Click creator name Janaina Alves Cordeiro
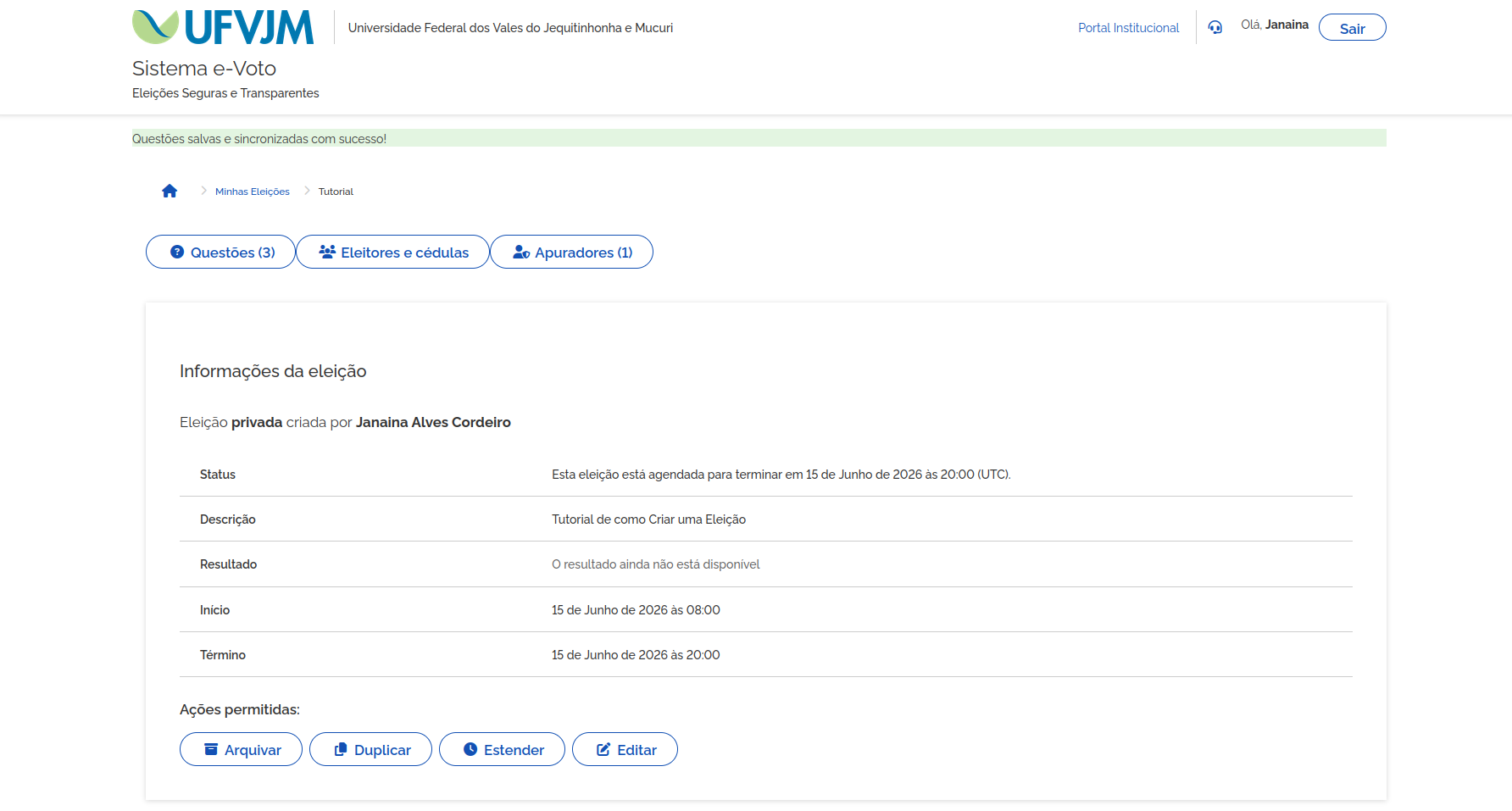Screen dimensions: 1512x811 (433, 422)
